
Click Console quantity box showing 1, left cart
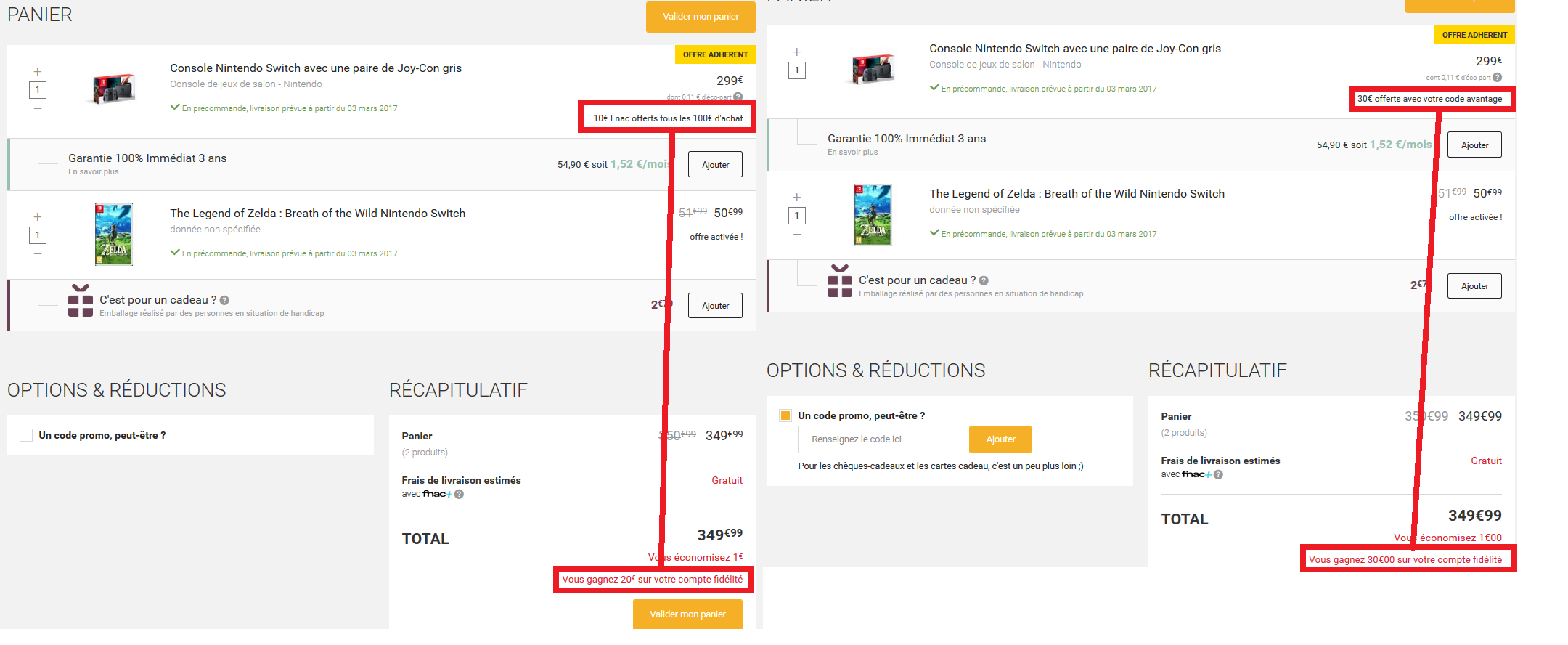38,90
